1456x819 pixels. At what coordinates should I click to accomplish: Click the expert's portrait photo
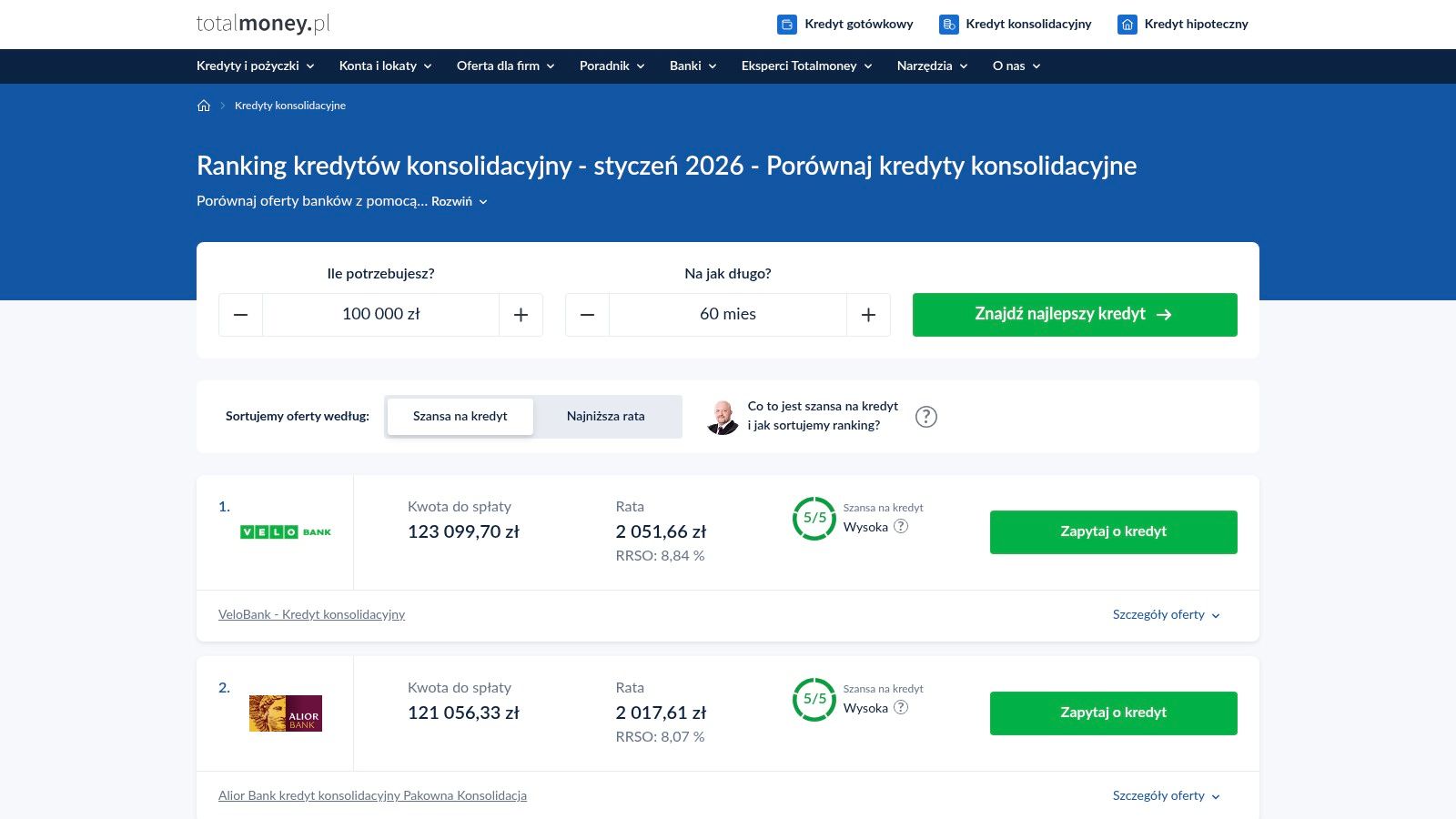(x=723, y=417)
